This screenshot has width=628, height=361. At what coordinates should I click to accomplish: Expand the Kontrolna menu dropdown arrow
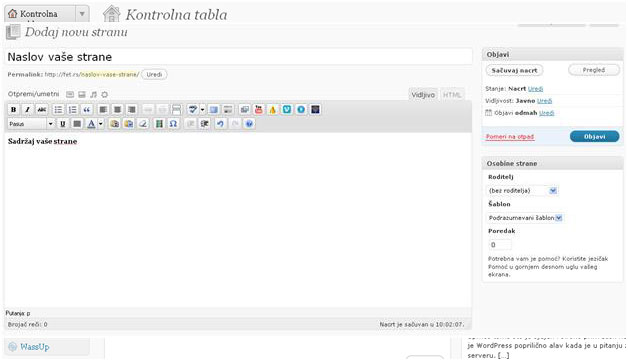[82, 14]
